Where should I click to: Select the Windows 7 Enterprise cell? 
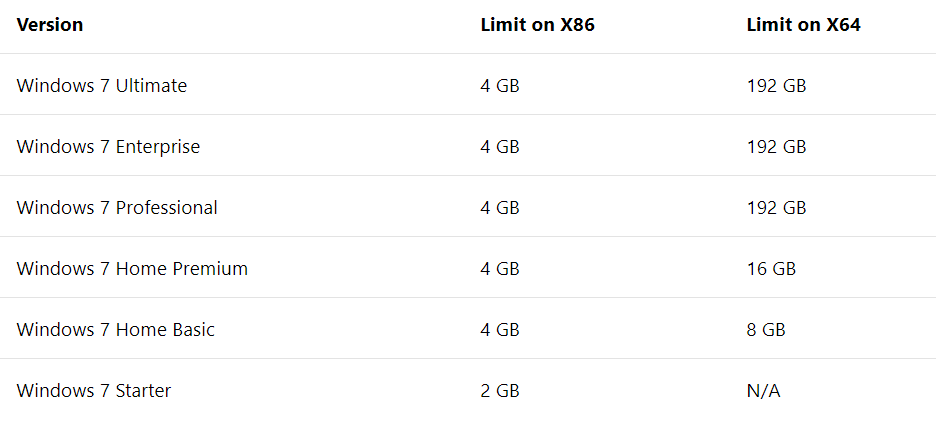tap(109, 146)
